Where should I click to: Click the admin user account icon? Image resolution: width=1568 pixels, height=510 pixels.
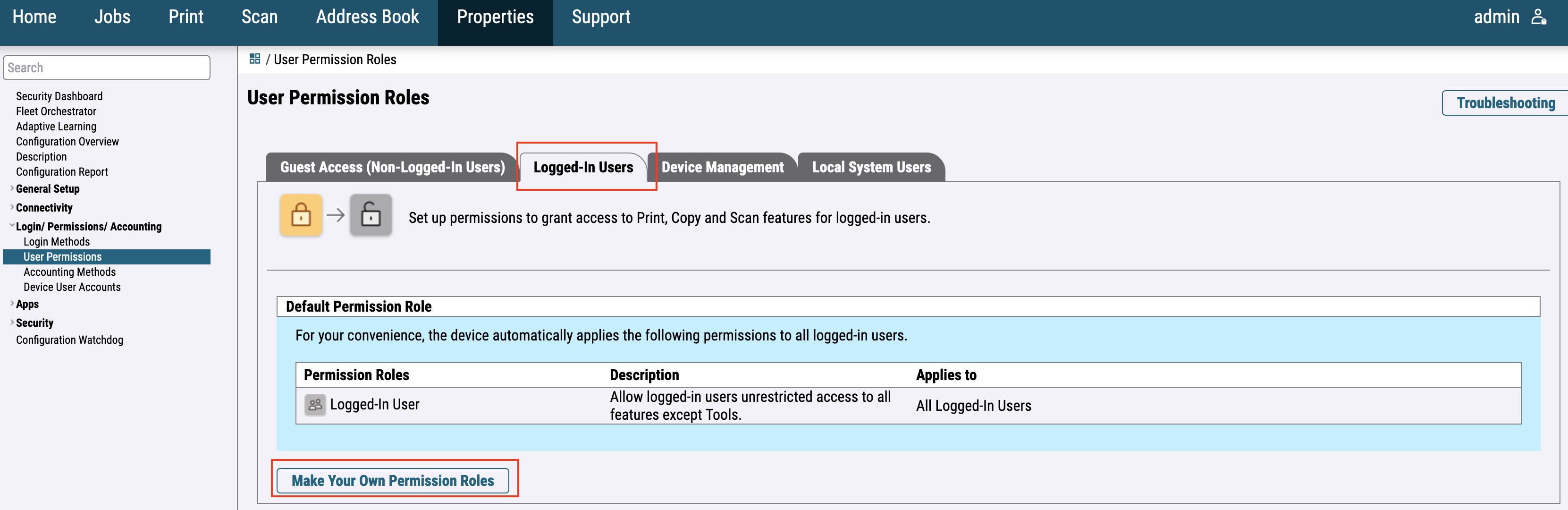pyautogui.click(x=1538, y=17)
